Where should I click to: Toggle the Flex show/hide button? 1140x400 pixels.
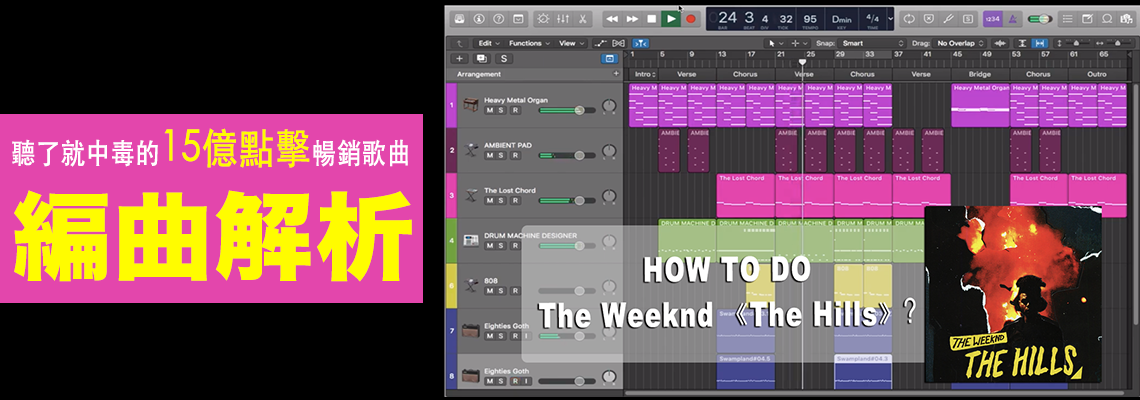click(x=619, y=44)
